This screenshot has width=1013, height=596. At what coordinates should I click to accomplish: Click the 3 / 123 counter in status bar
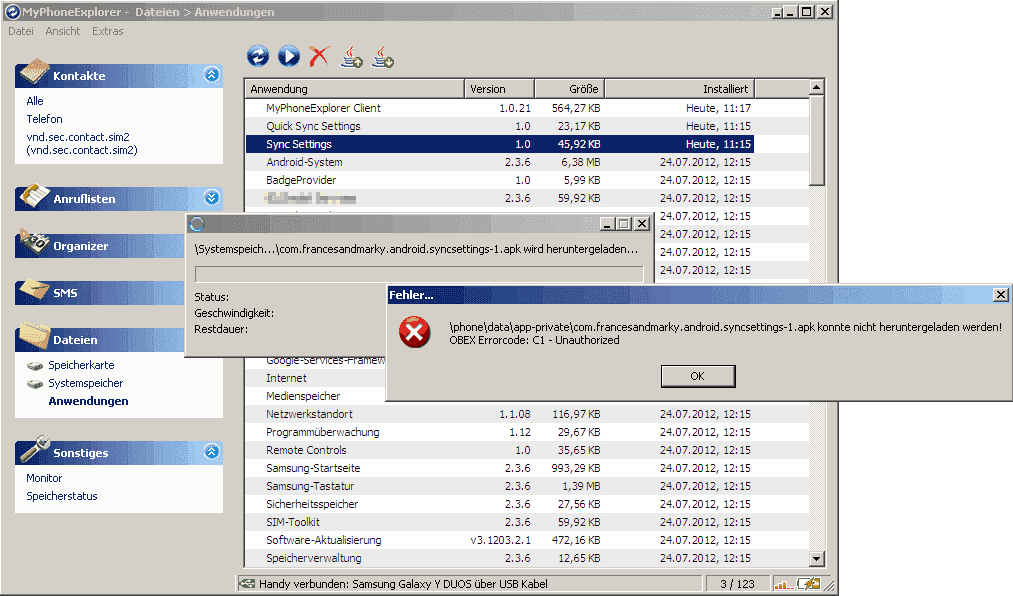coord(737,584)
